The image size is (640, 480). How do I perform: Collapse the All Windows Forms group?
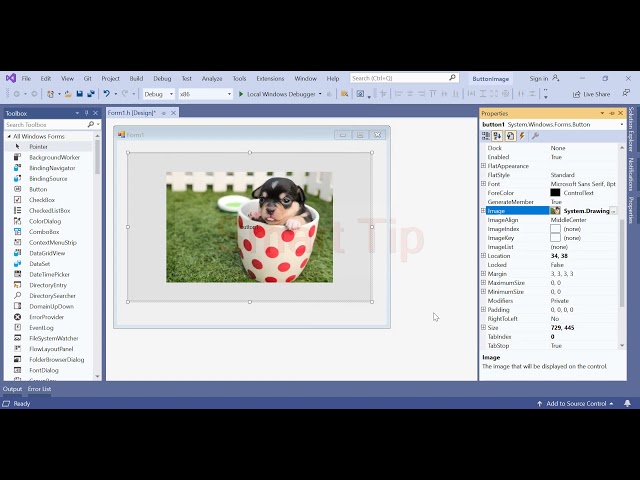click(x=9, y=136)
